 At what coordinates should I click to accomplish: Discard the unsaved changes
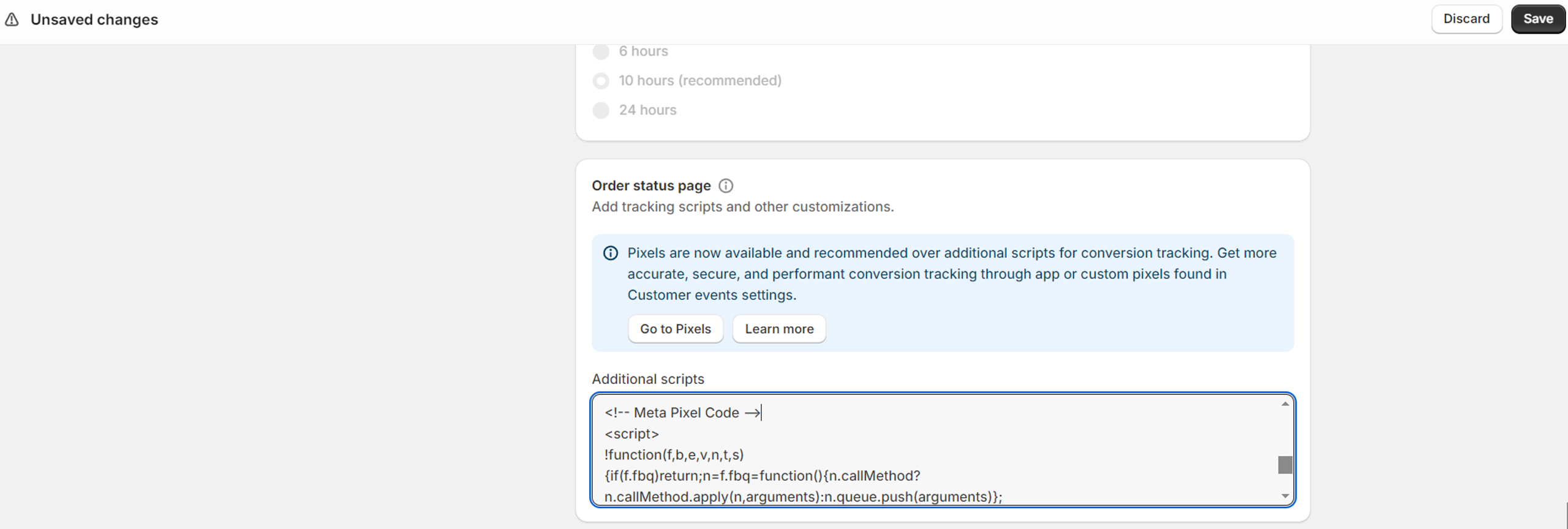point(1466,19)
